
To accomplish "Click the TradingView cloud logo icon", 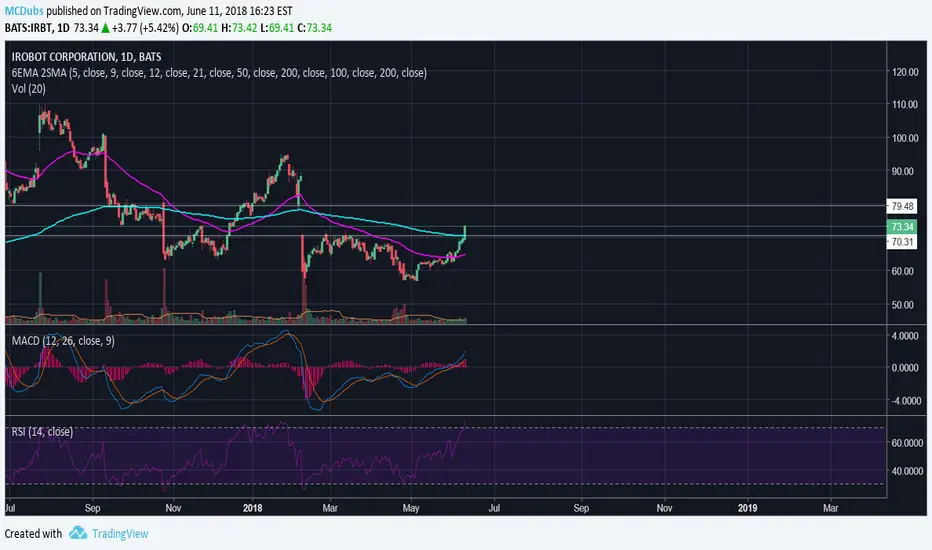I will [77, 533].
